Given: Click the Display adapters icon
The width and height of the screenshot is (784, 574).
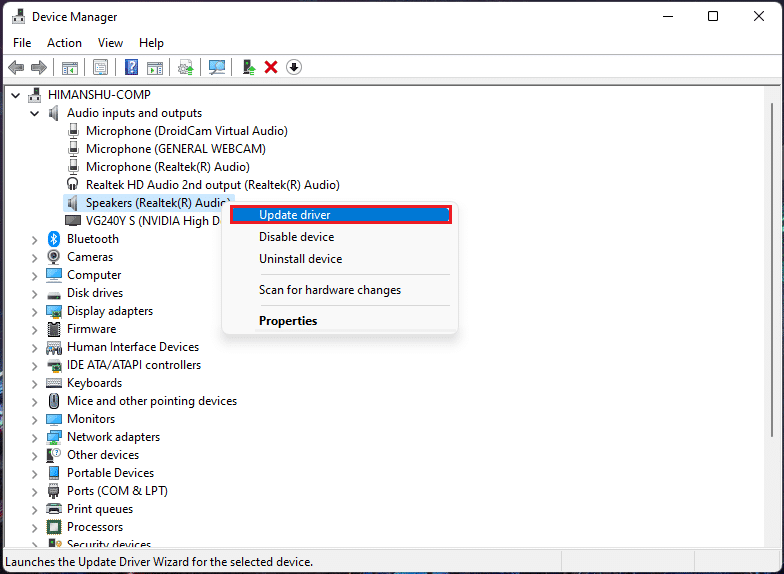Looking at the screenshot, I should [54, 311].
